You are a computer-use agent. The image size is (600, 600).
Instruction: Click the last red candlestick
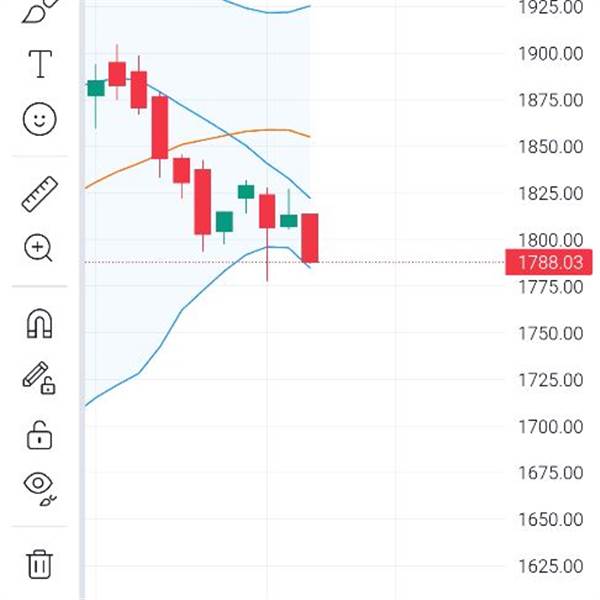pos(310,238)
